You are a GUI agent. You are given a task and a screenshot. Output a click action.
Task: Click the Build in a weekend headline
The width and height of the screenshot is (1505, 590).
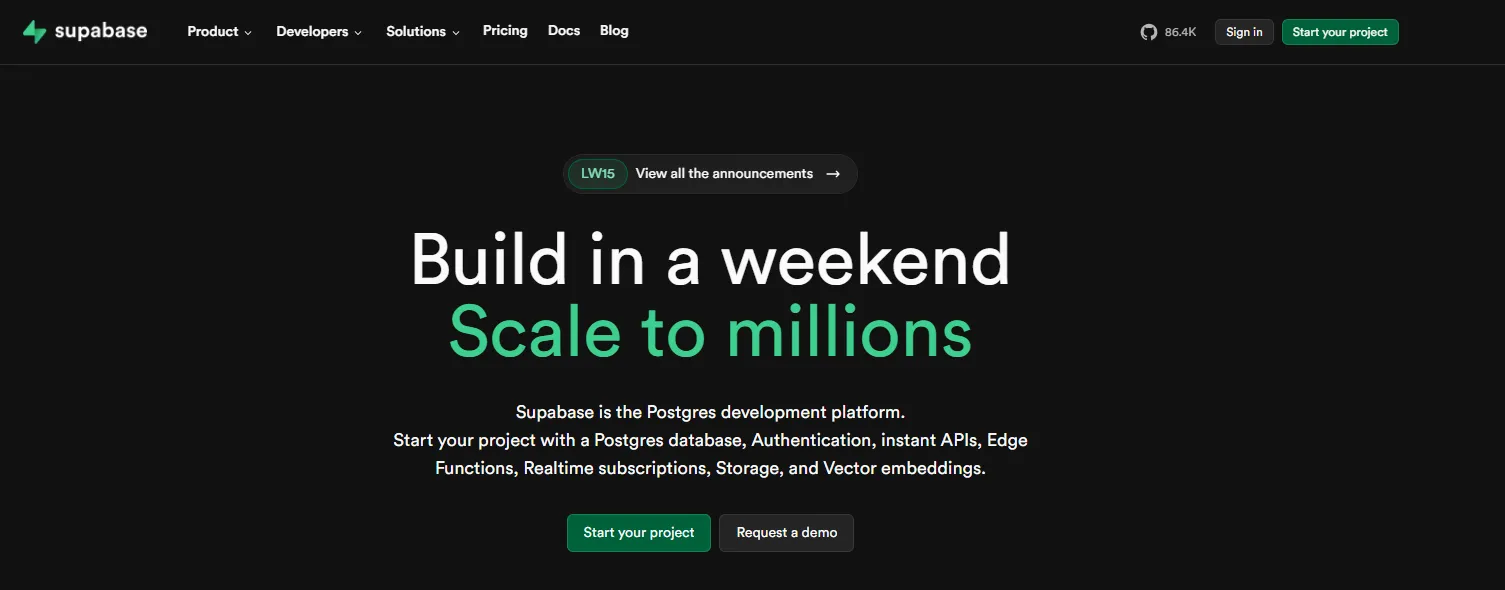tap(710, 260)
